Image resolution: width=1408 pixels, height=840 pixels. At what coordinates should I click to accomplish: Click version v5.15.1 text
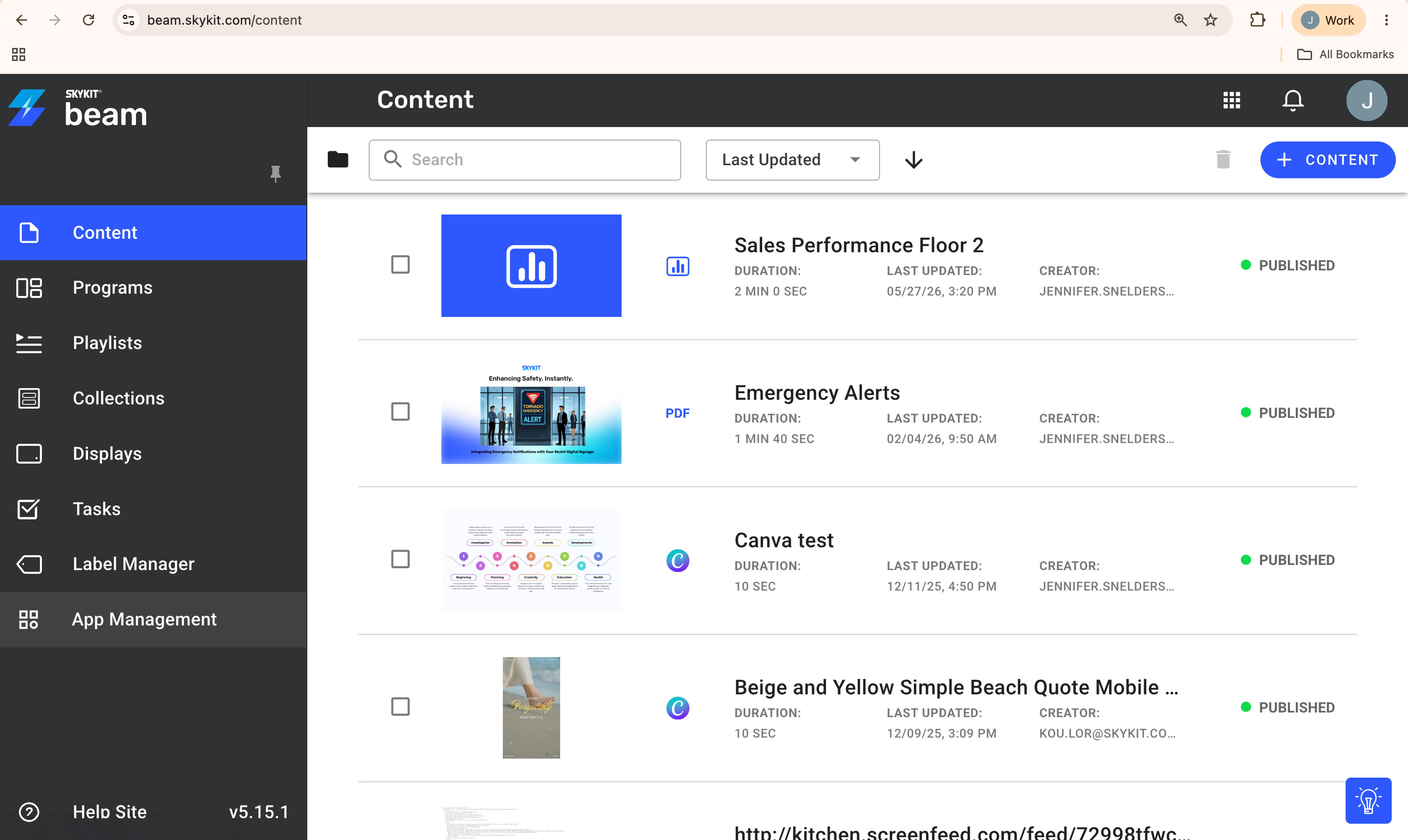pyautogui.click(x=259, y=812)
